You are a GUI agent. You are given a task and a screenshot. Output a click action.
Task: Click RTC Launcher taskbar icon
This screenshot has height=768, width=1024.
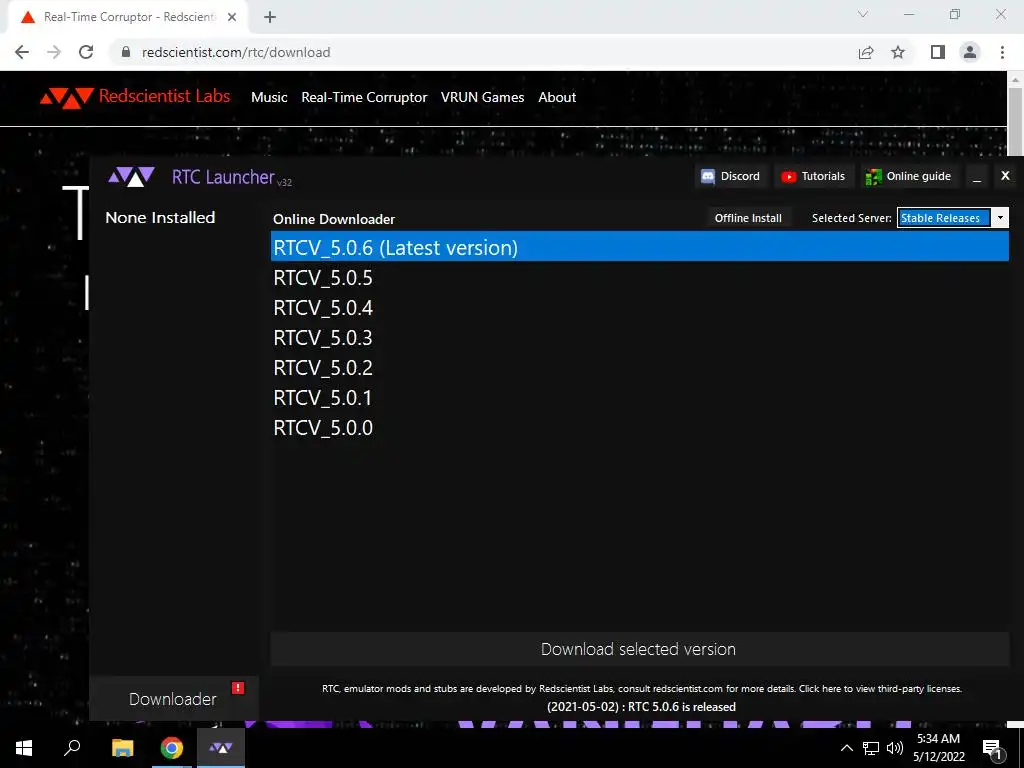click(221, 747)
